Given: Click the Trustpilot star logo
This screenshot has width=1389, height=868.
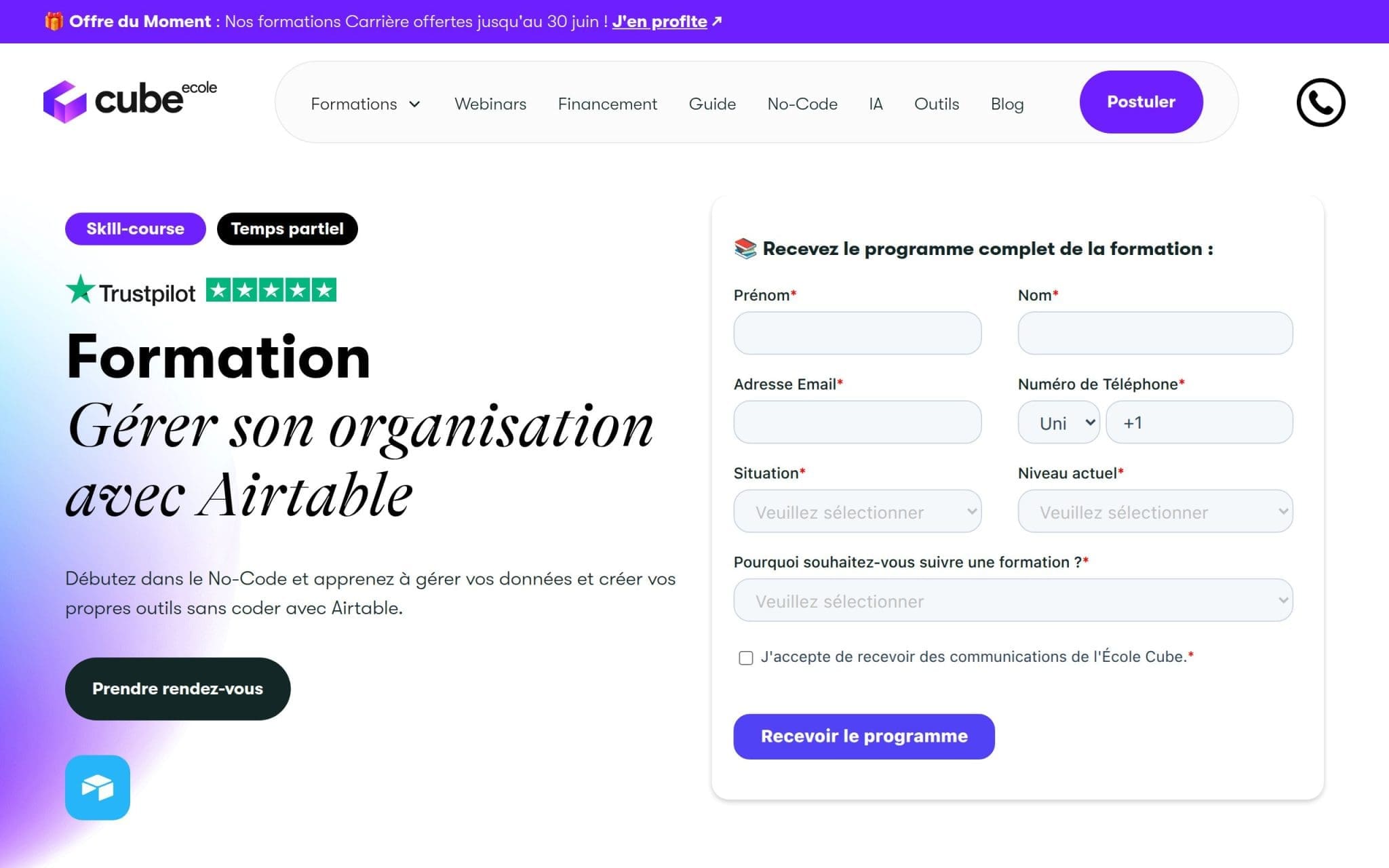Looking at the screenshot, I should tap(80, 290).
